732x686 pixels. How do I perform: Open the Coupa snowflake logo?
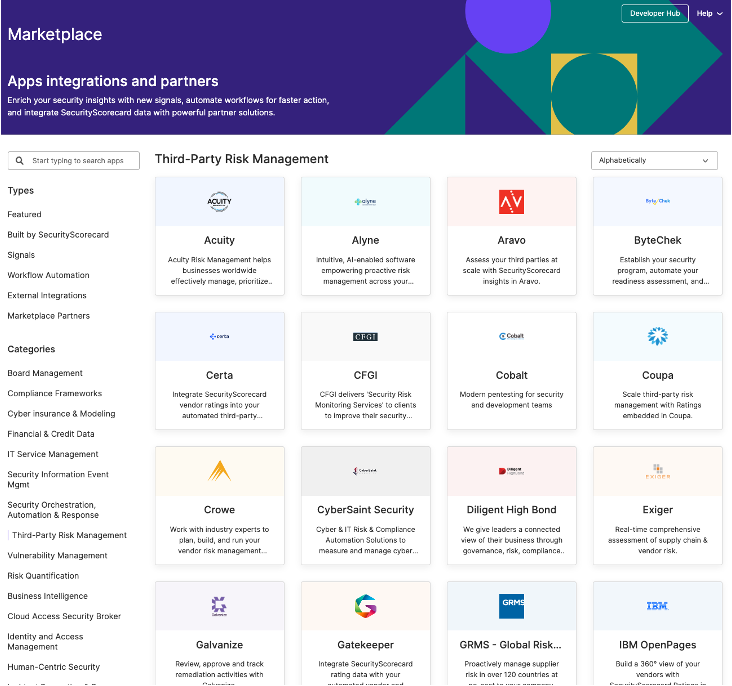[x=657, y=336]
